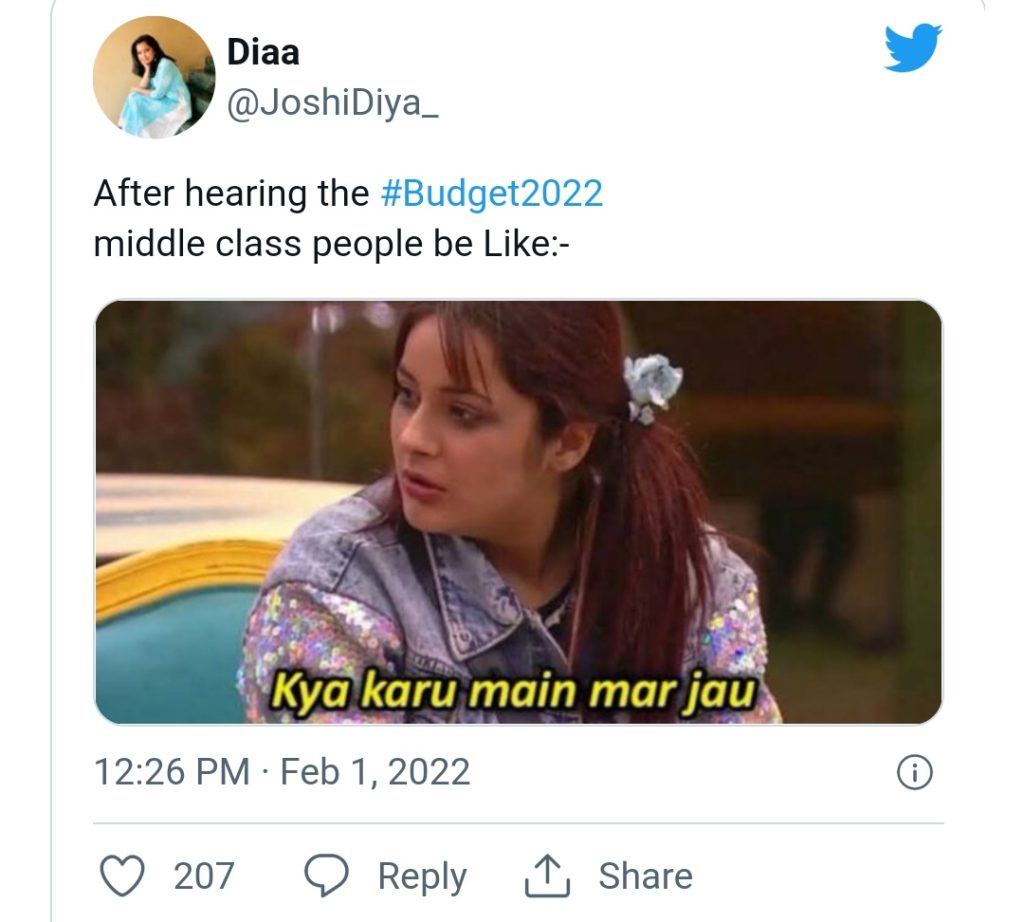Viewport: 1024px width, 922px height.
Task: Click the "Kya karu main mar jau" caption
Action: [x=513, y=692]
